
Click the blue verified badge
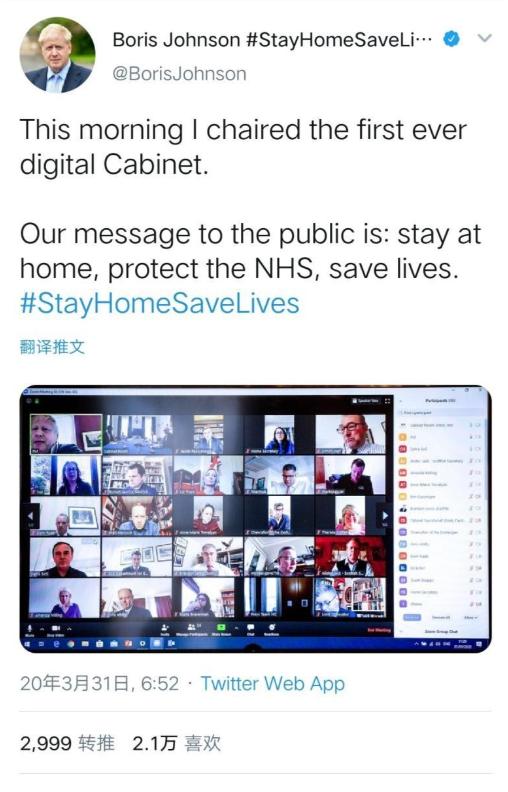[x=451, y=39]
